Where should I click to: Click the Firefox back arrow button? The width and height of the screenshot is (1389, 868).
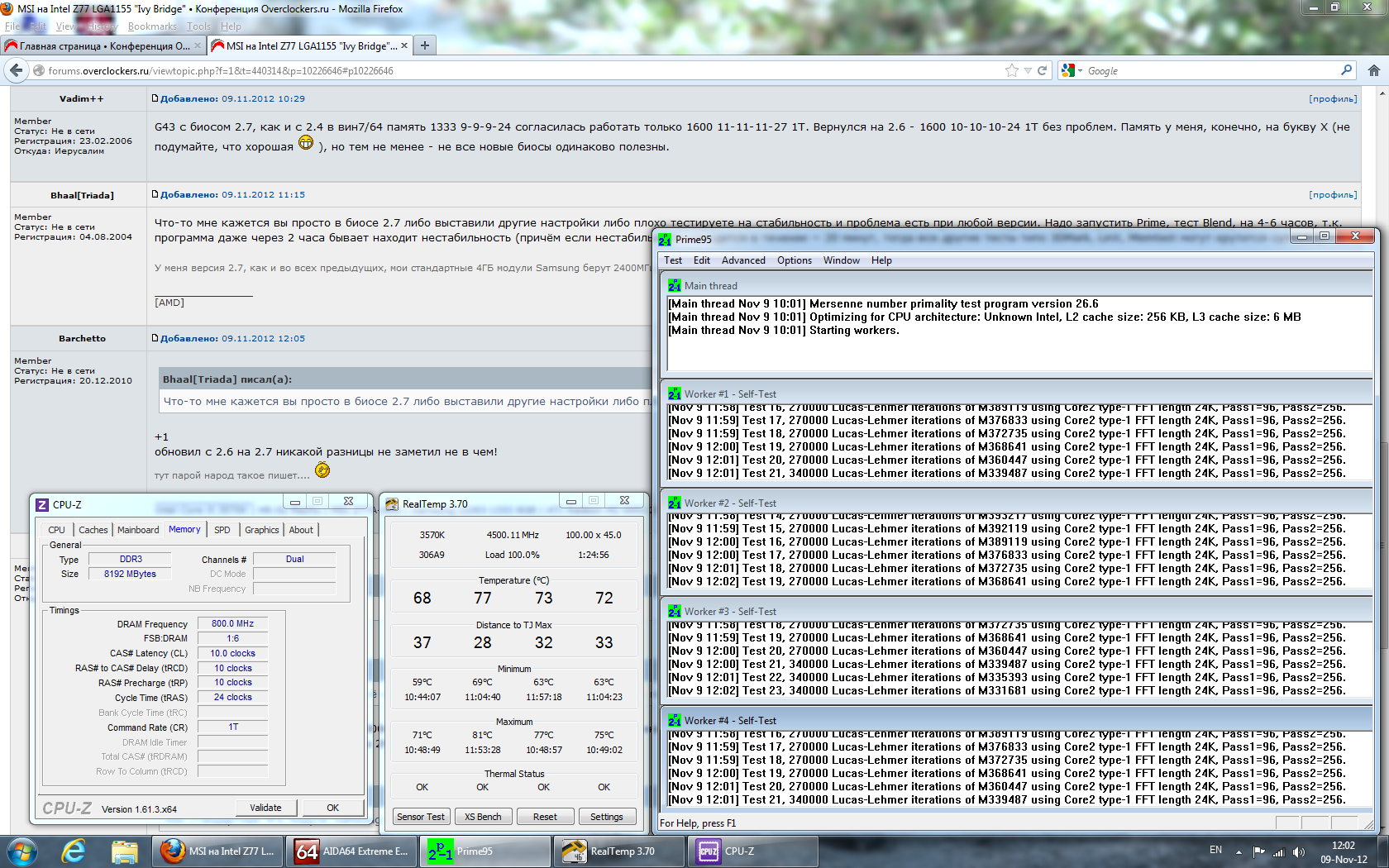[17, 71]
